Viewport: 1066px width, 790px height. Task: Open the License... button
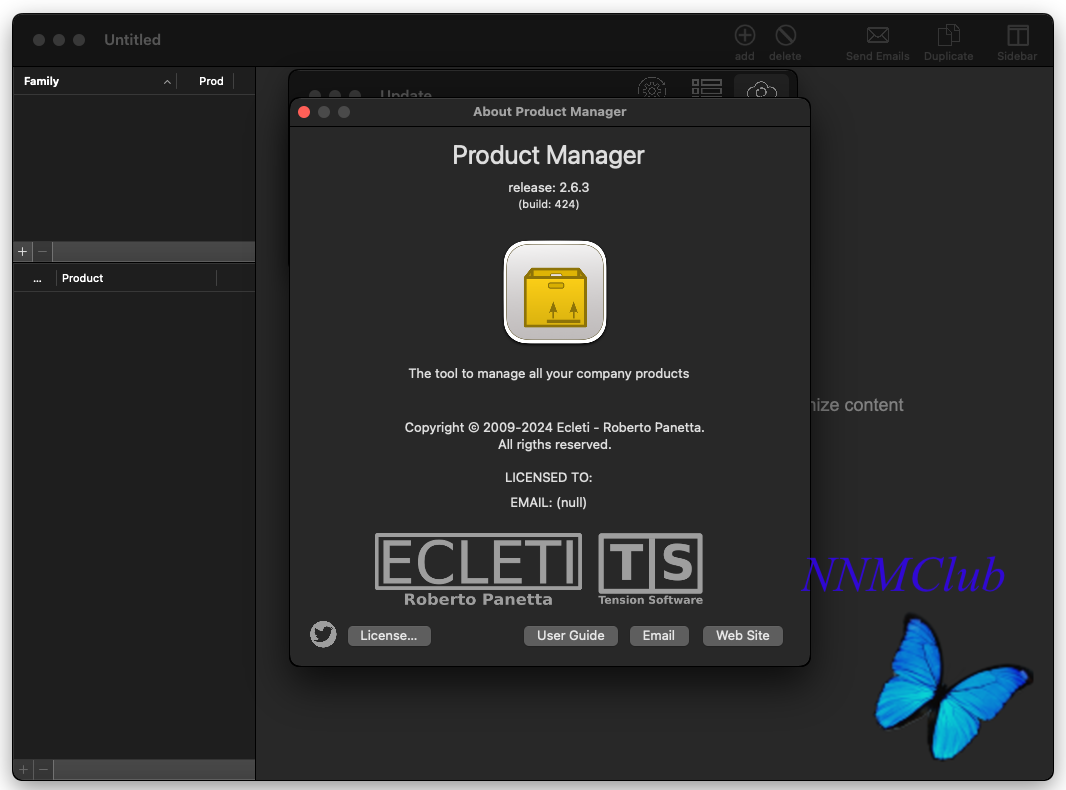(x=389, y=636)
